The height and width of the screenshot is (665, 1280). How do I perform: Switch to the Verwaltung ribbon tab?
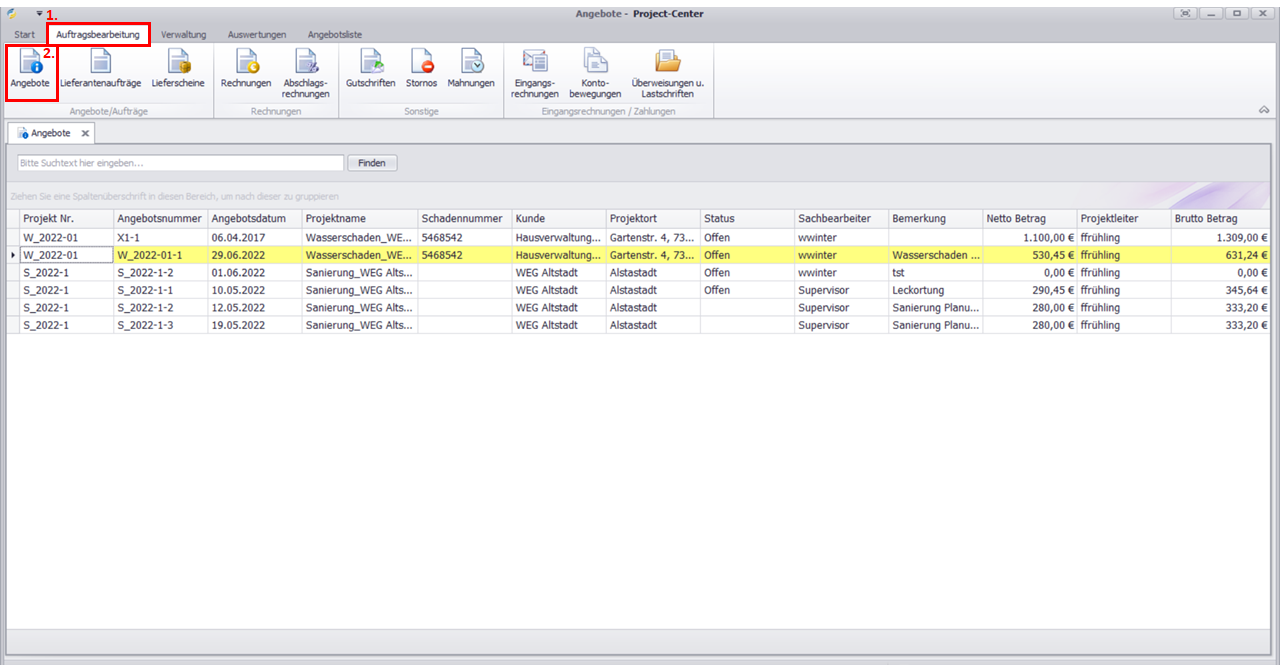(x=183, y=35)
